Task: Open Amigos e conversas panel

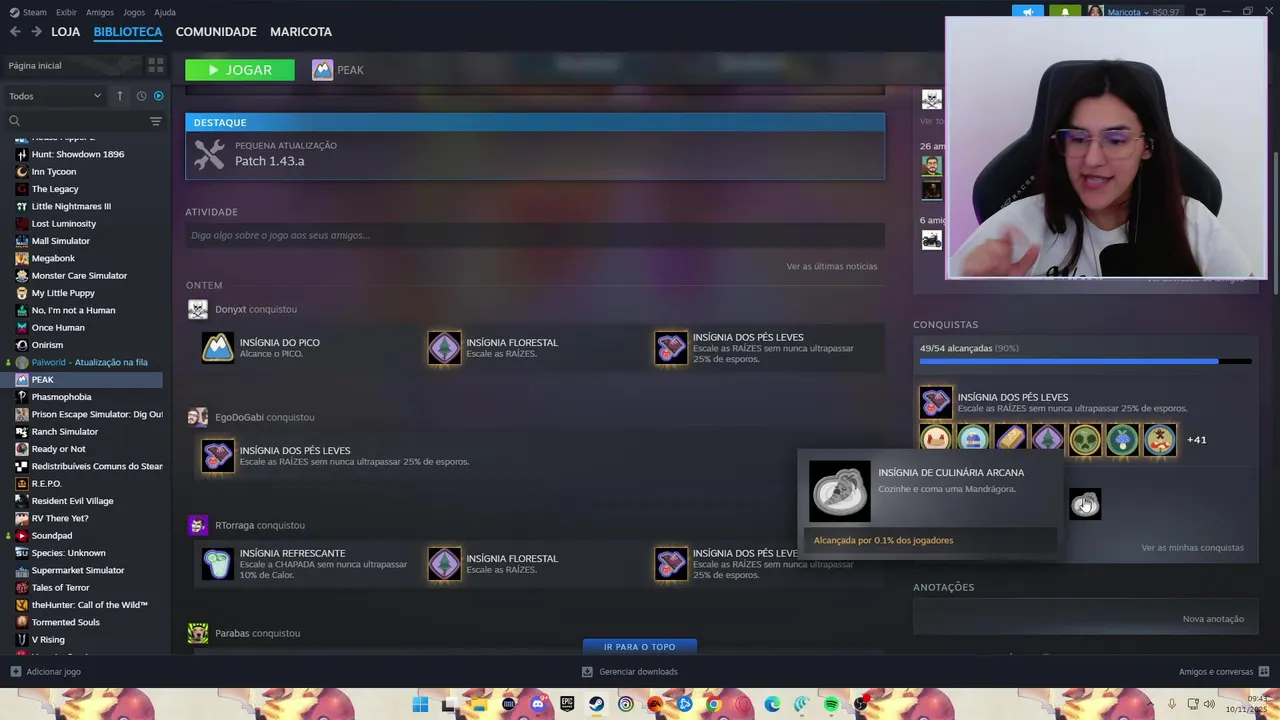Action: click(1224, 672)
